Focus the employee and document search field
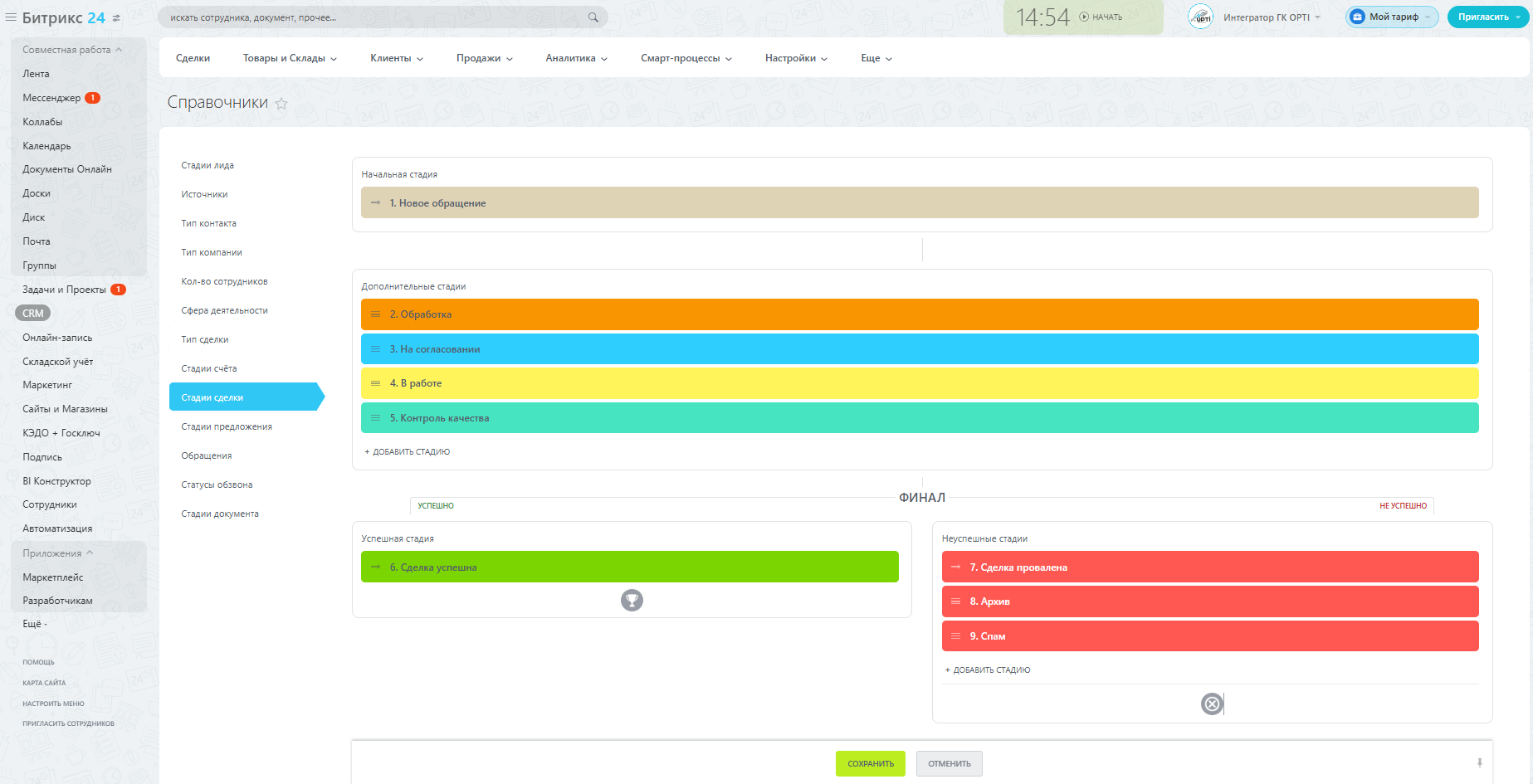Screen dimensions: 1533x784 pyautogui.click(x=373, y=17)
